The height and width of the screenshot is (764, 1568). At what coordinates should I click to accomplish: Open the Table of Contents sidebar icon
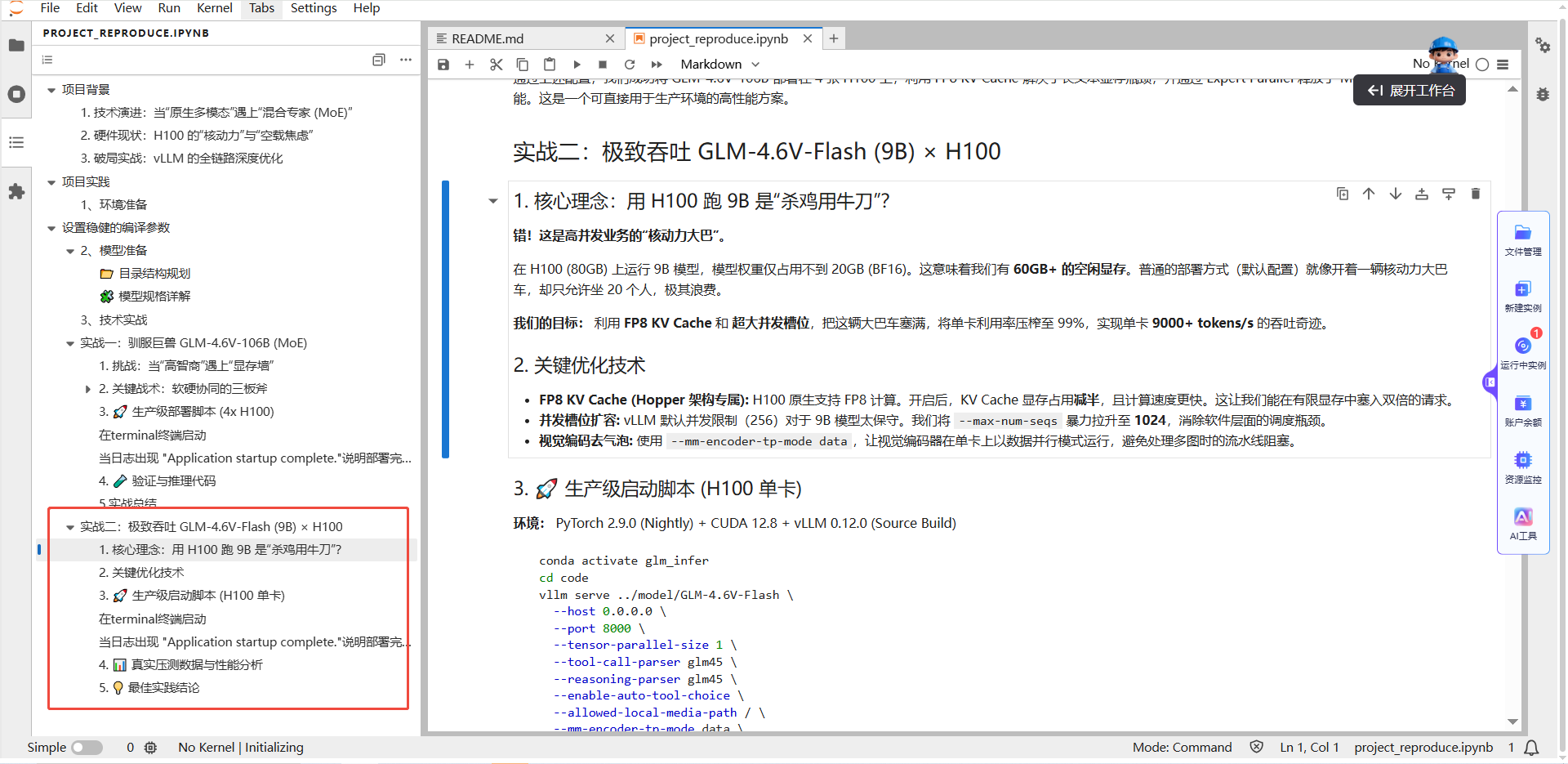[x=16, y=142]
